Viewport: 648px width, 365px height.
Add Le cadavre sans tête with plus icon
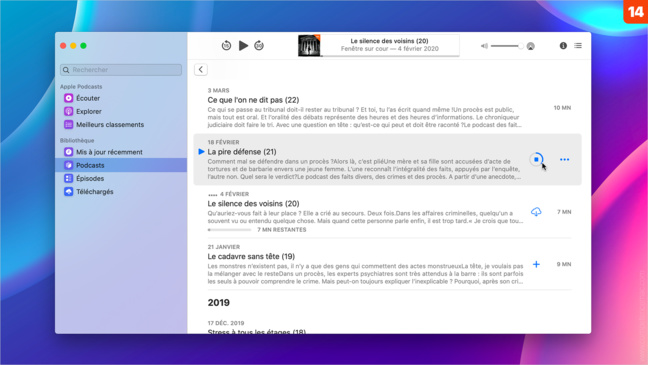tap(536, 264)
